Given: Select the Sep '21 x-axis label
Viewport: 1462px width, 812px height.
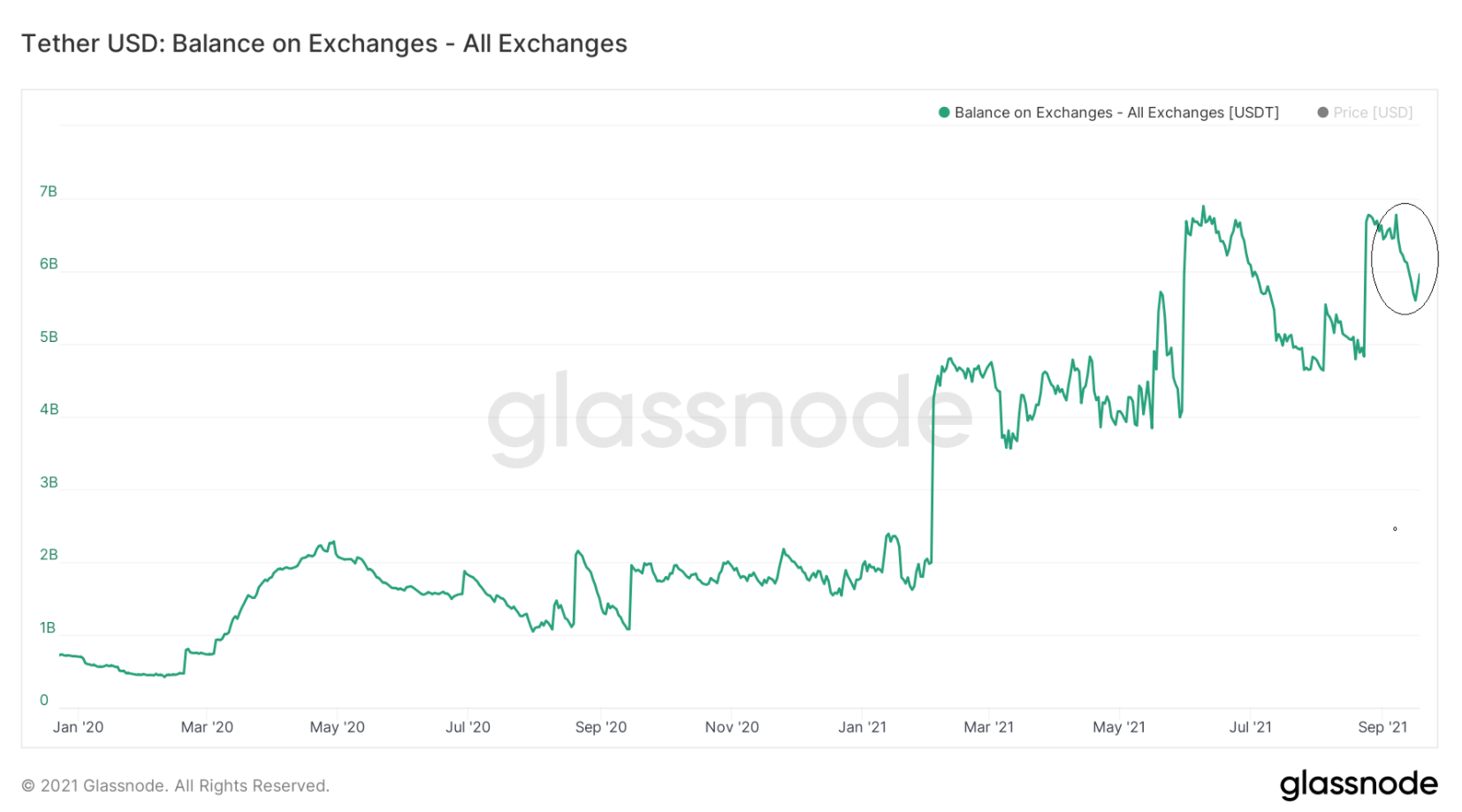Looking at the screenshot, I should click(x=1382, y=727).
